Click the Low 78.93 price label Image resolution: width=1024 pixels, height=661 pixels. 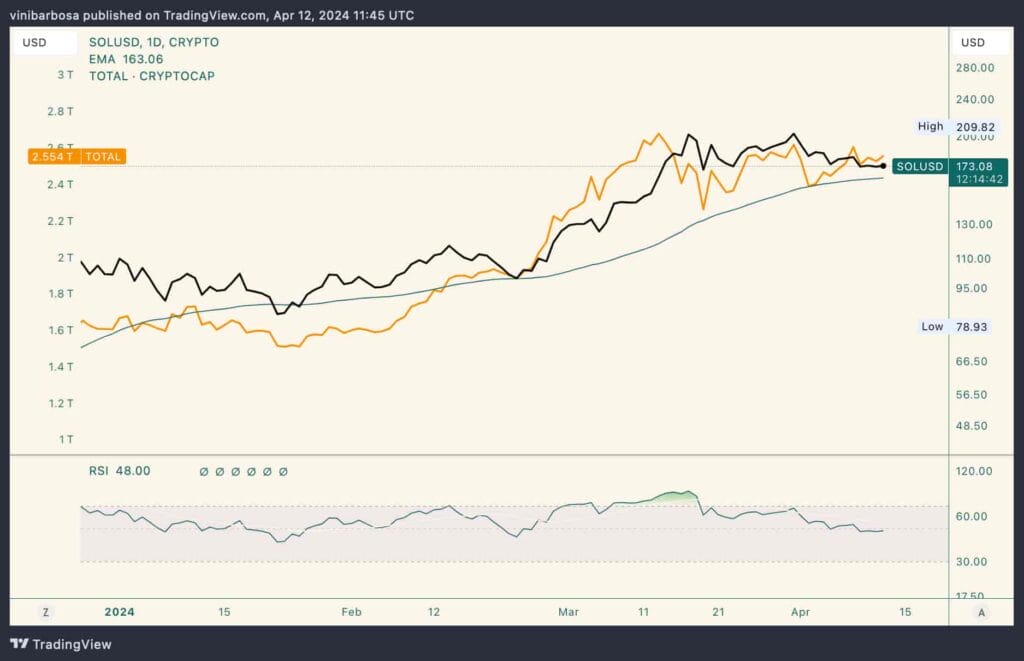point(955,327)
